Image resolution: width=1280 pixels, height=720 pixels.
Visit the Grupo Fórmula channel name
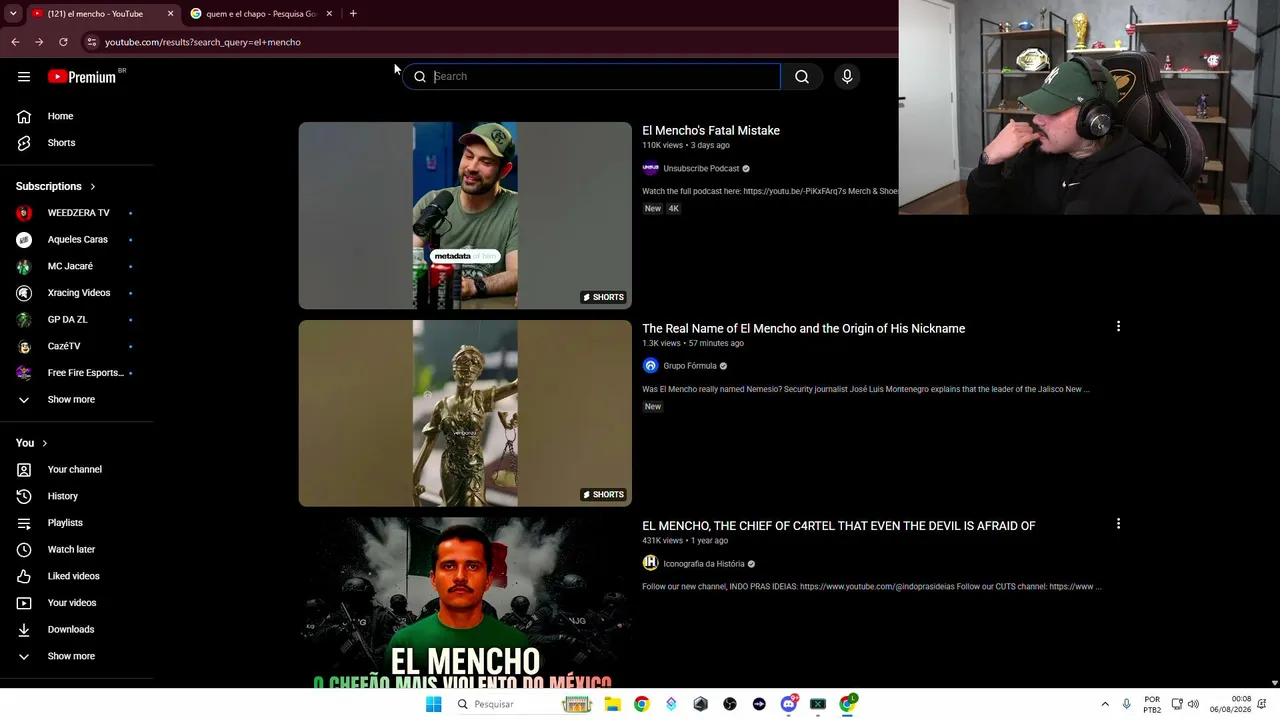(690, 366)
